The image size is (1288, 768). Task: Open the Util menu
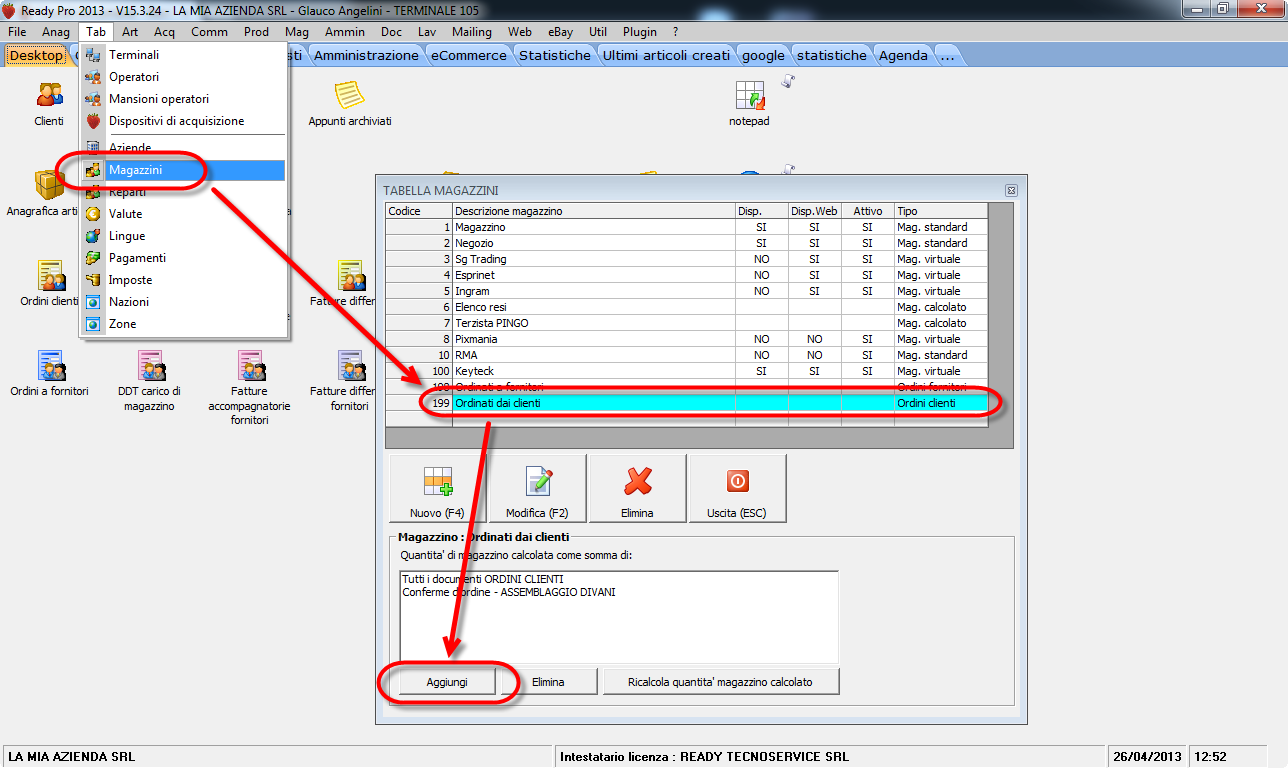coord(598,32)
